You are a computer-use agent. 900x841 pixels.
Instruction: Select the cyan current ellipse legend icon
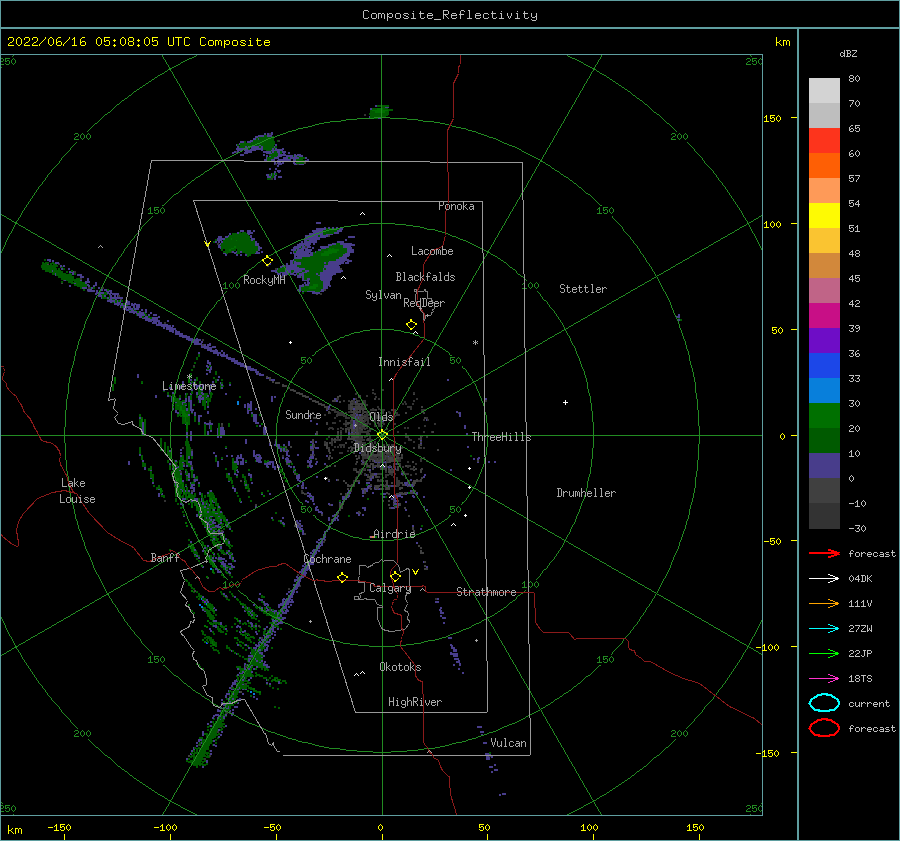click(x=824, y=703)
